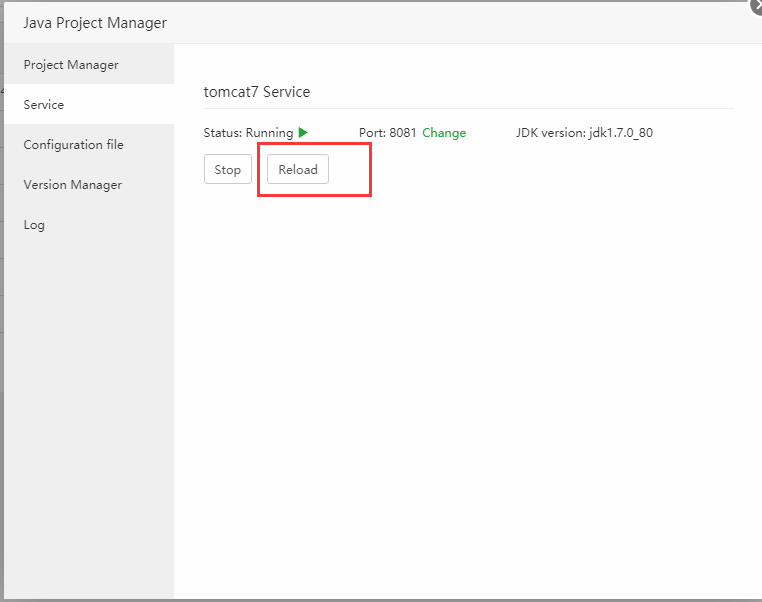Click the green running status icon

click(x=303, y=132)
